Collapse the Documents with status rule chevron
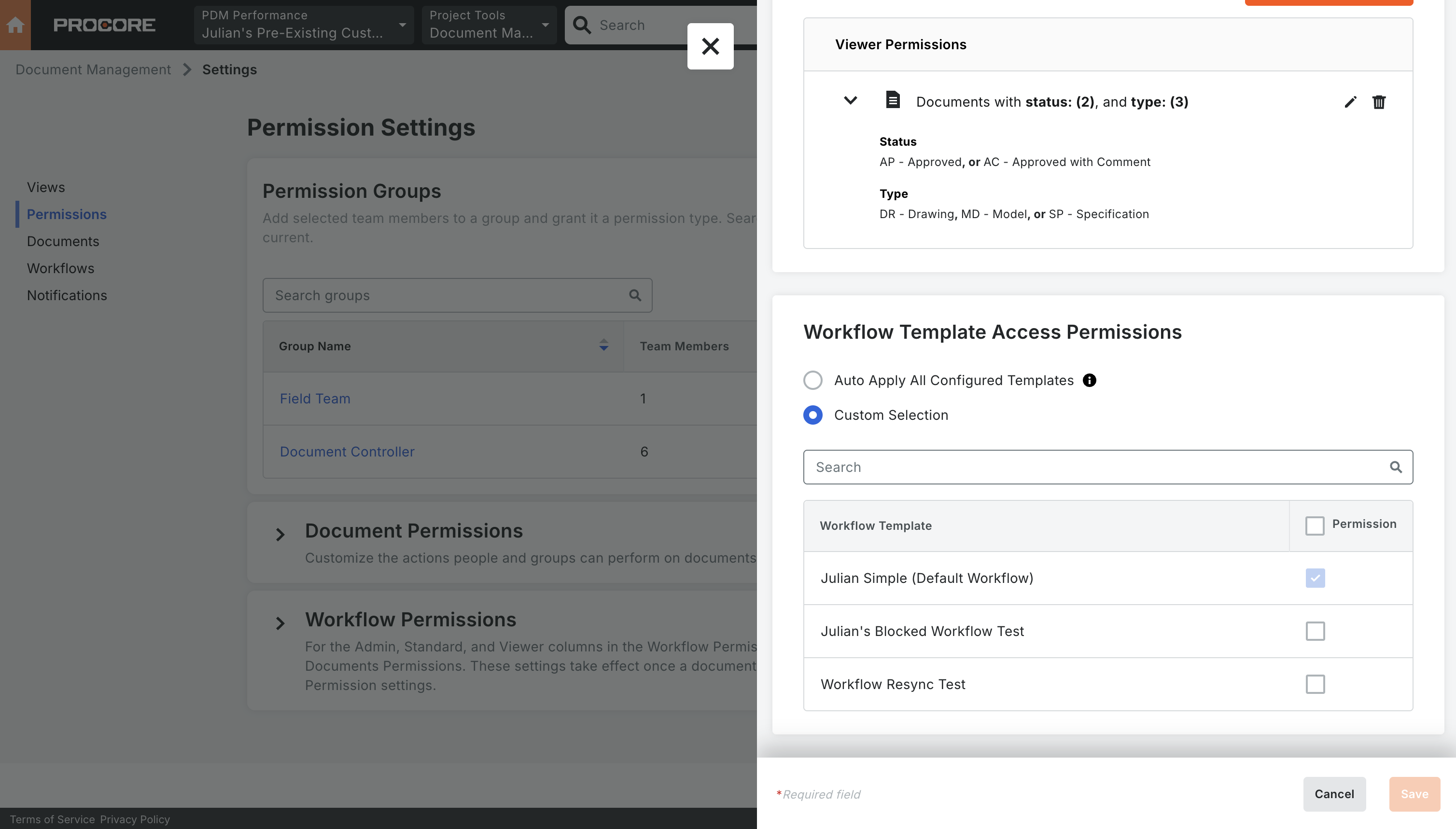 850,101
